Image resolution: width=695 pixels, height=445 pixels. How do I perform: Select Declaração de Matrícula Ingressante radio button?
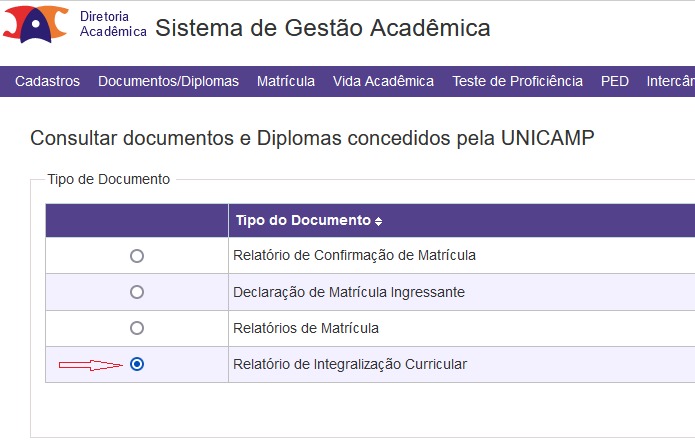[137, 292]
